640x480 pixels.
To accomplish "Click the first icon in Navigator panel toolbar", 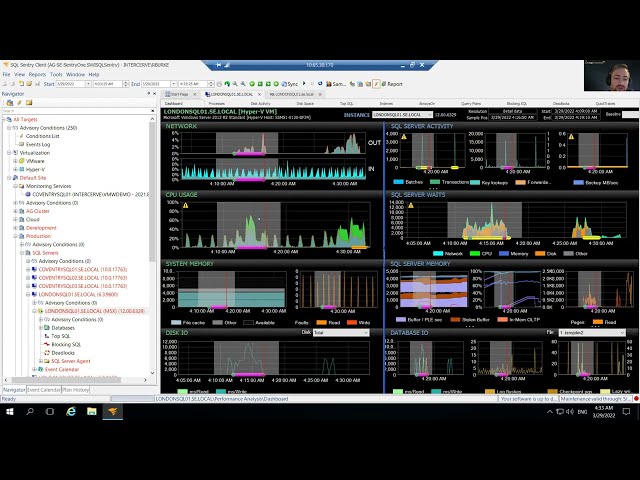I will pos(10,103).
